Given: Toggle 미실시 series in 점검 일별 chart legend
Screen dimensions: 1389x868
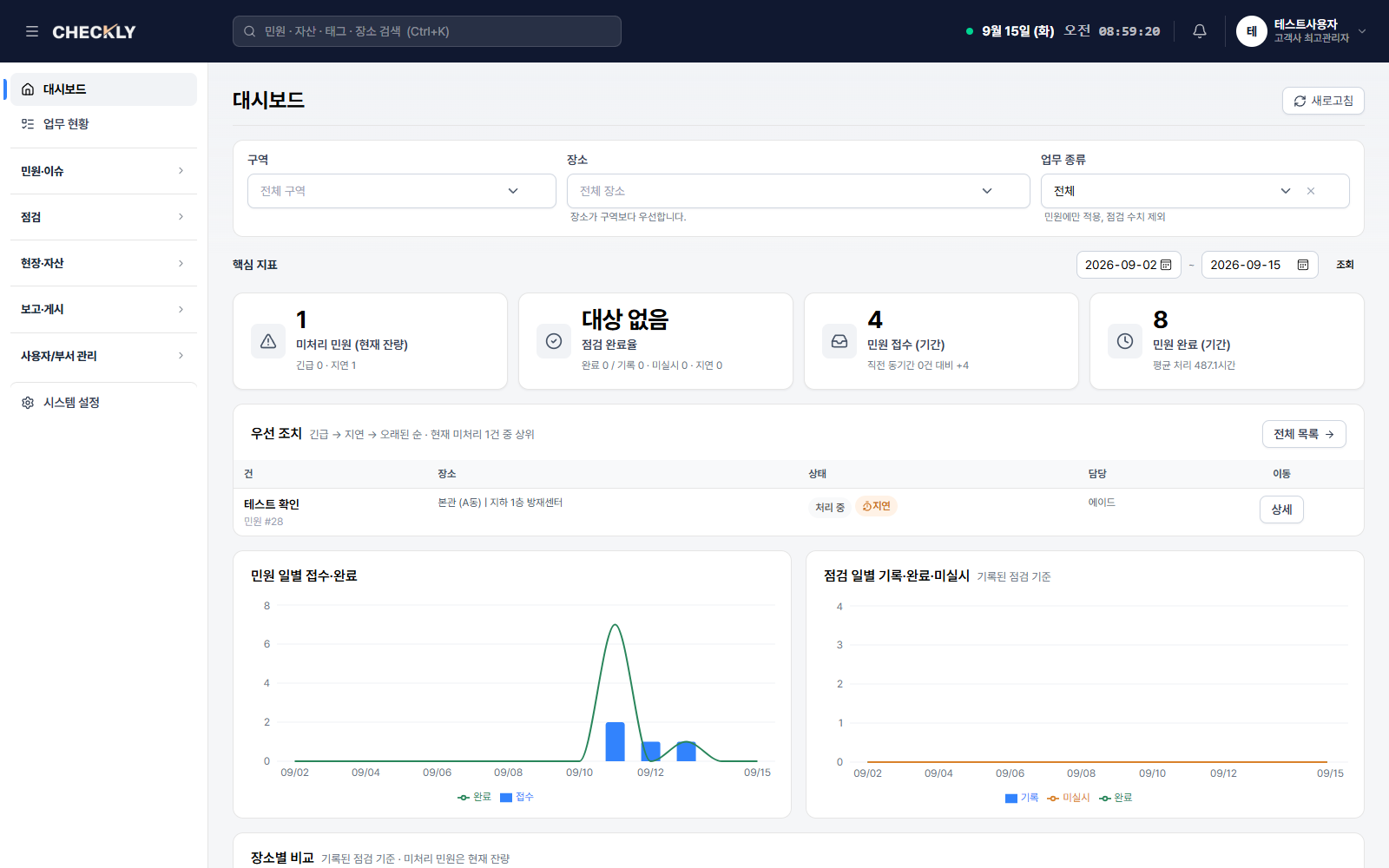Looking at the screenshot, I should pyautogui.click(x=1069, y=798).
